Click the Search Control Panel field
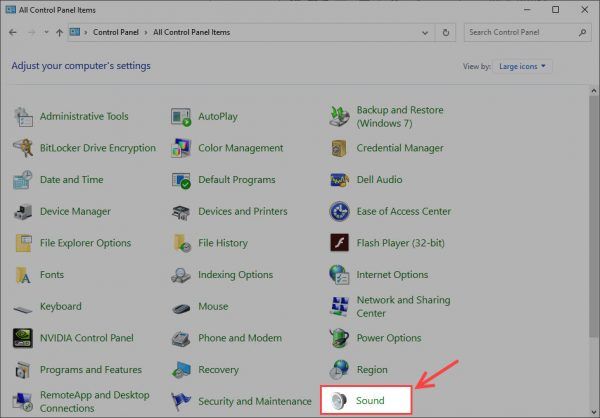The image size is (600, 418). 525,32
